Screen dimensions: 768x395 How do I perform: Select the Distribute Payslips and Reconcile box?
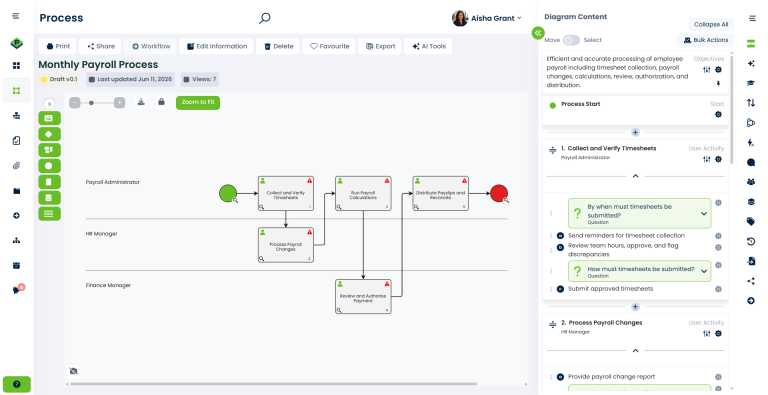coord(440,194)
